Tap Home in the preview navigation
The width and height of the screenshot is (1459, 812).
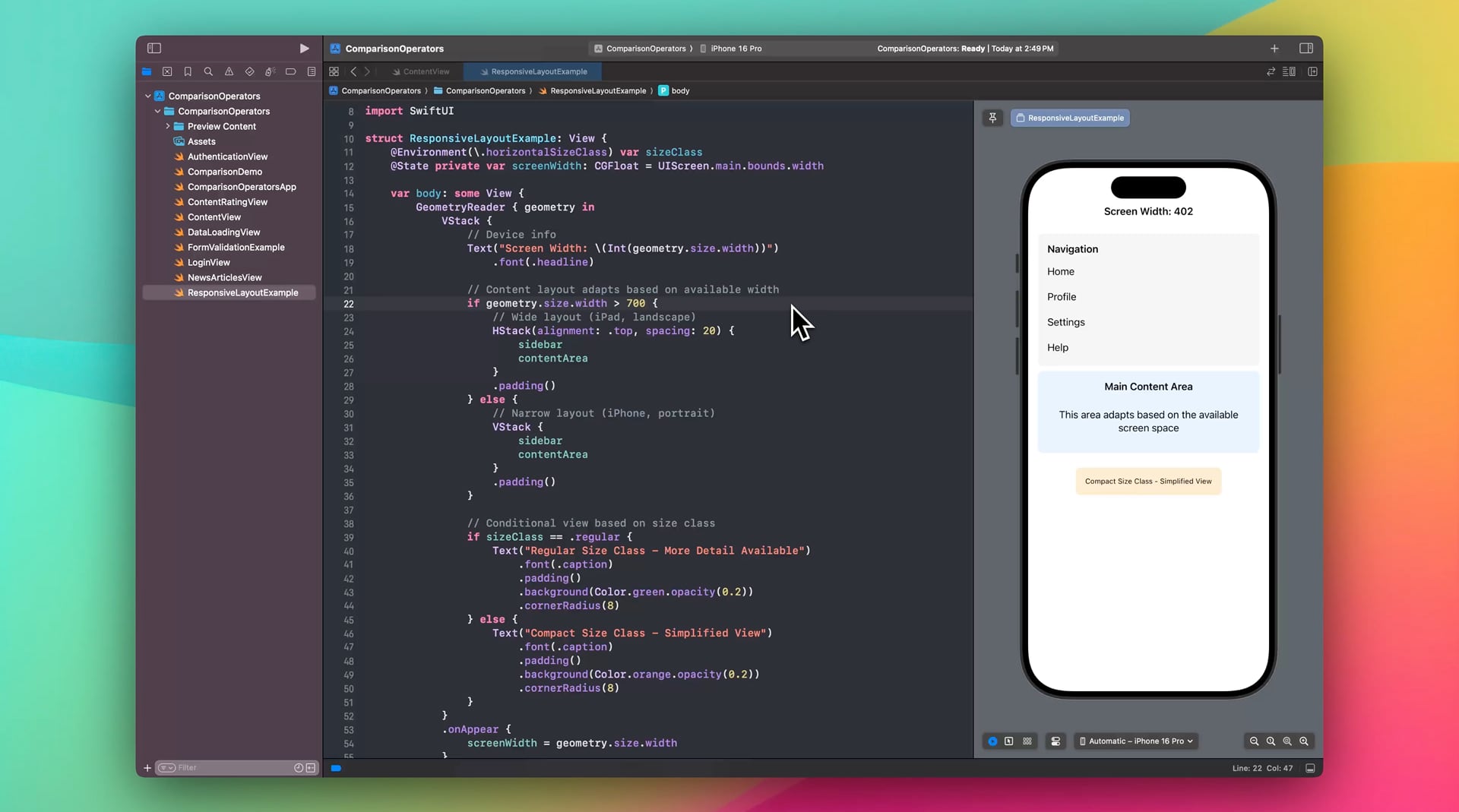[x=1061, y=272]
